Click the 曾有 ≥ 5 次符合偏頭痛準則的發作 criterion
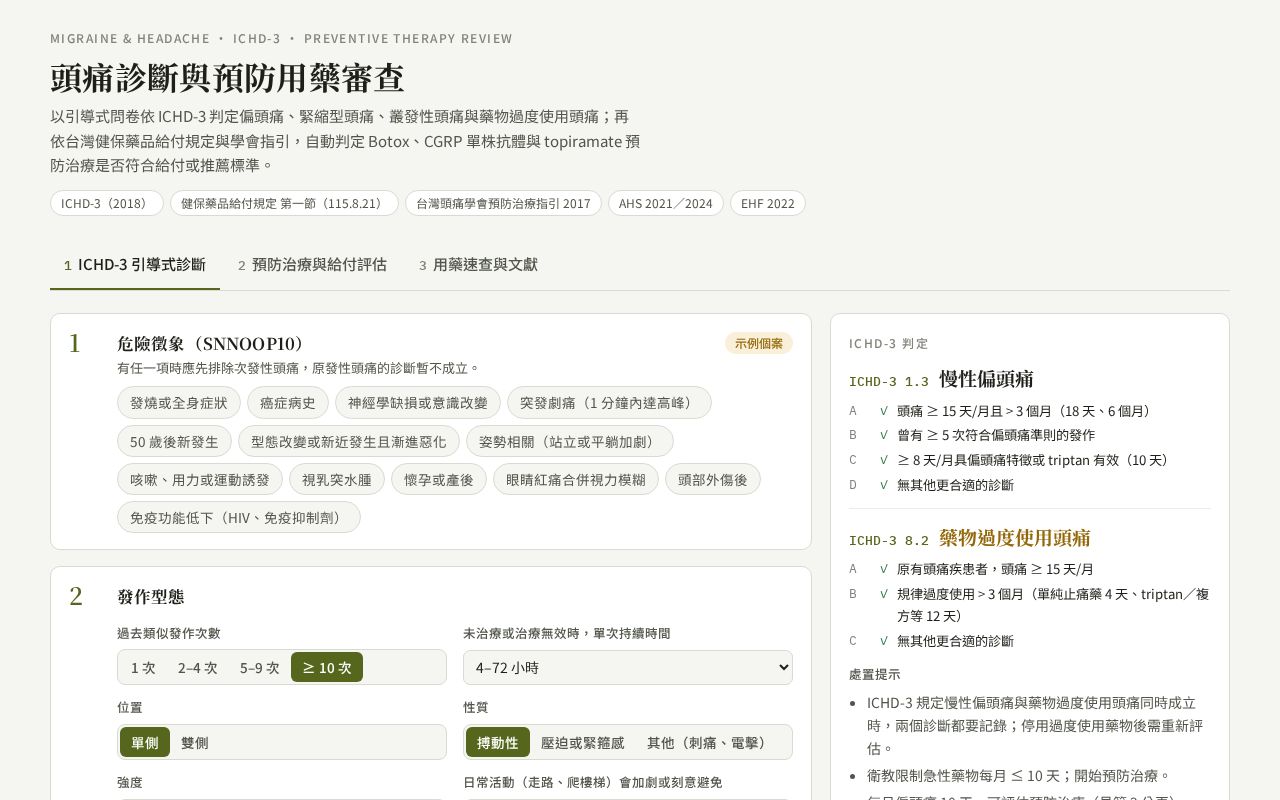Screen dimensions: 1280x800 click(x=996, y=435)
